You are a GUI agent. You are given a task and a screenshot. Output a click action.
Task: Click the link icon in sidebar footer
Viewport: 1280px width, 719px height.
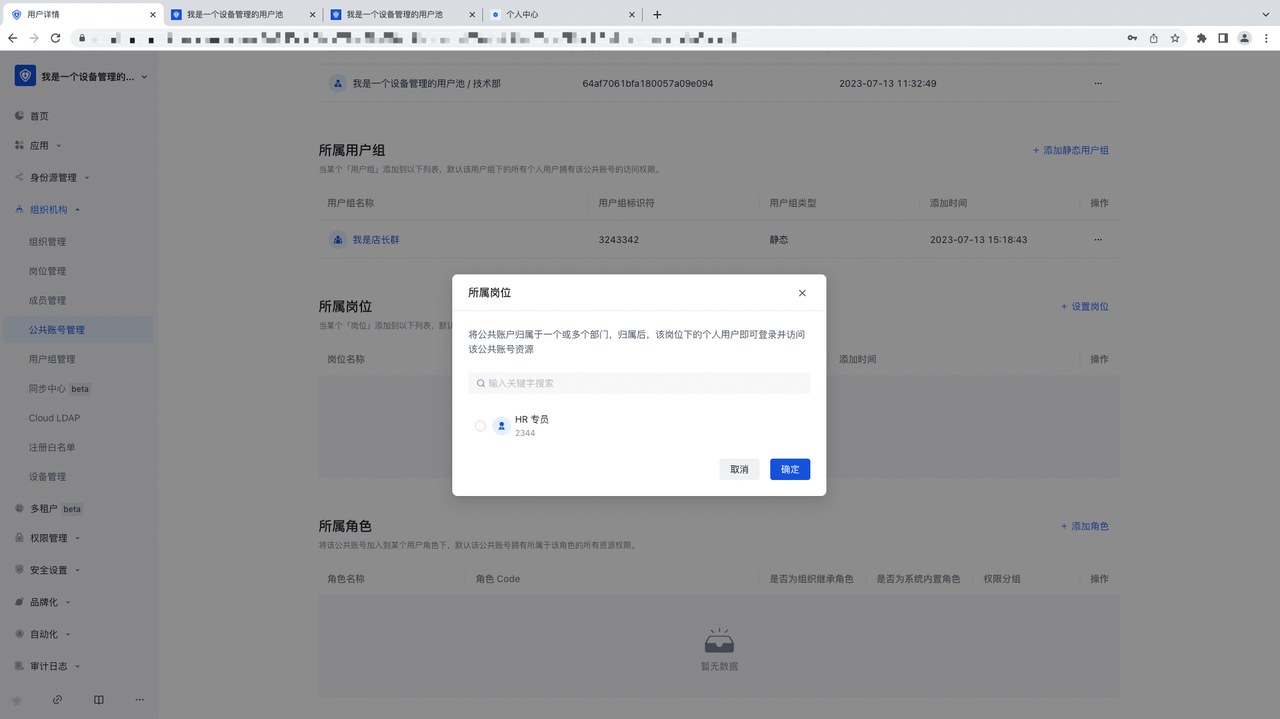click(x=57, y=700)
